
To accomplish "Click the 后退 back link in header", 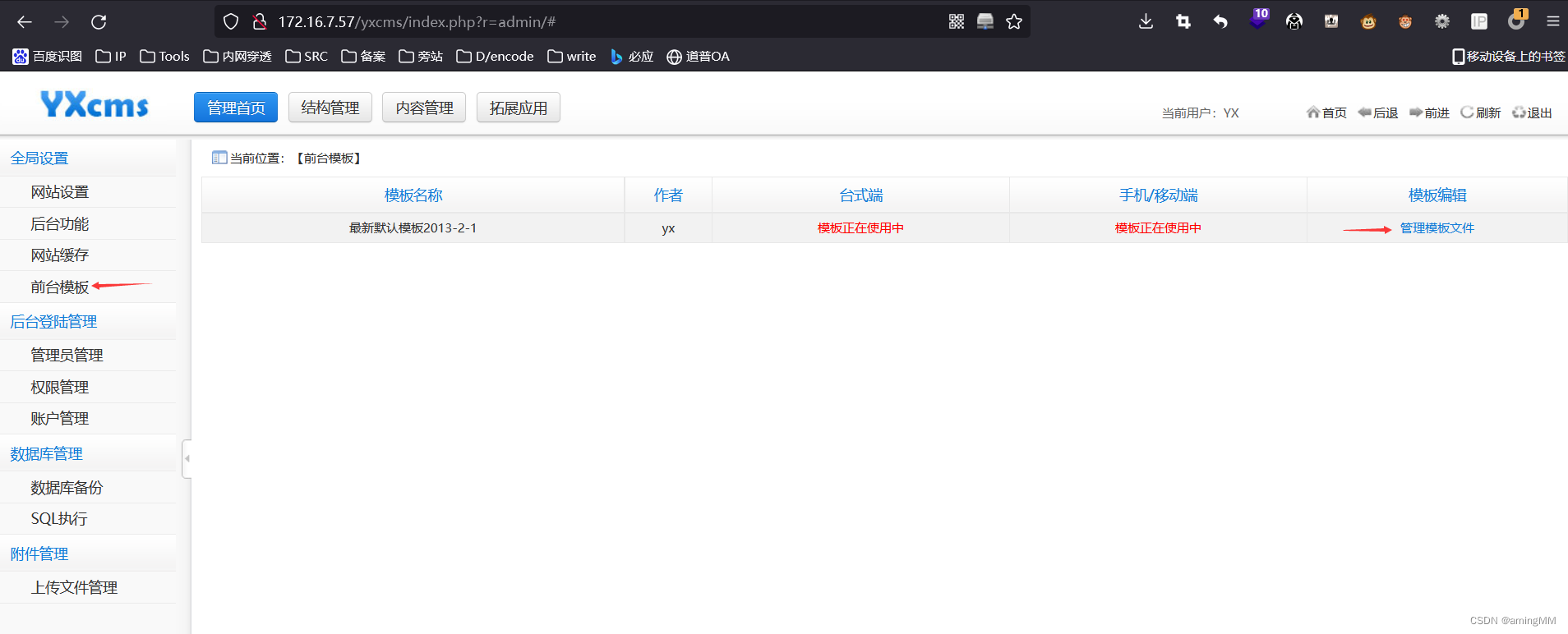I will pyautogui.click(x=1378, y=113).
